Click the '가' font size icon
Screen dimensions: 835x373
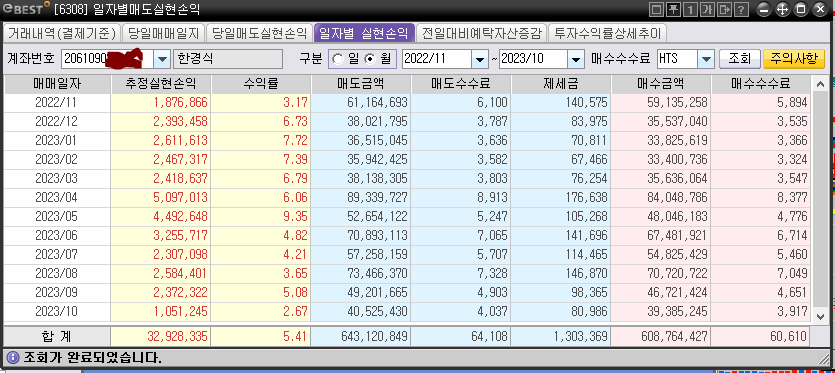[708, 9]
